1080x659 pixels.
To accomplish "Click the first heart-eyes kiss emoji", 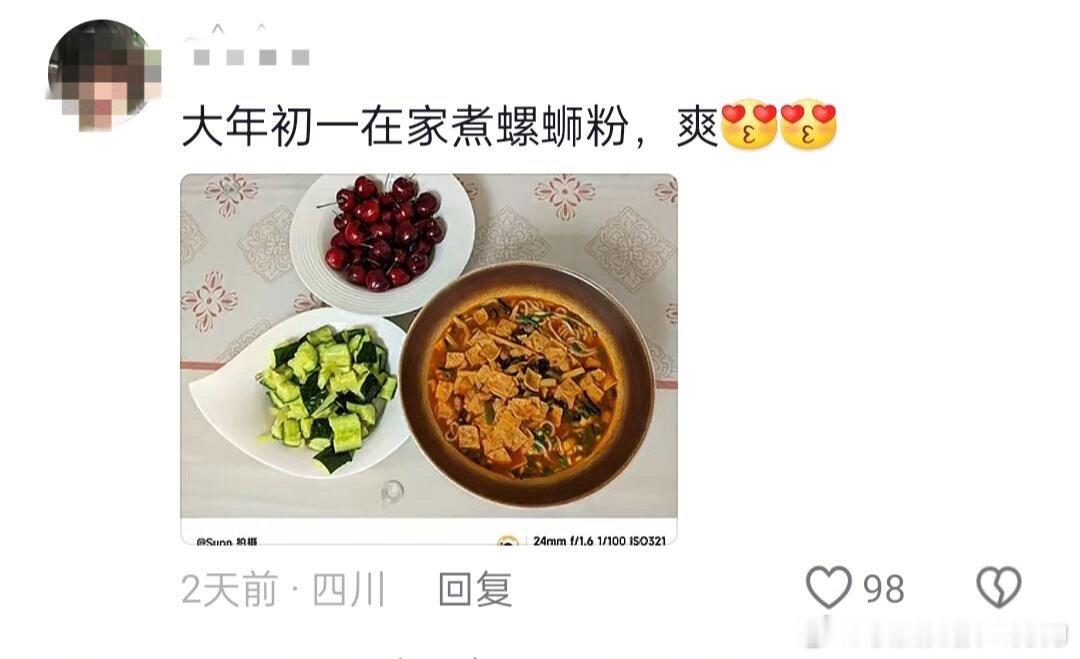I will [748, 125].
